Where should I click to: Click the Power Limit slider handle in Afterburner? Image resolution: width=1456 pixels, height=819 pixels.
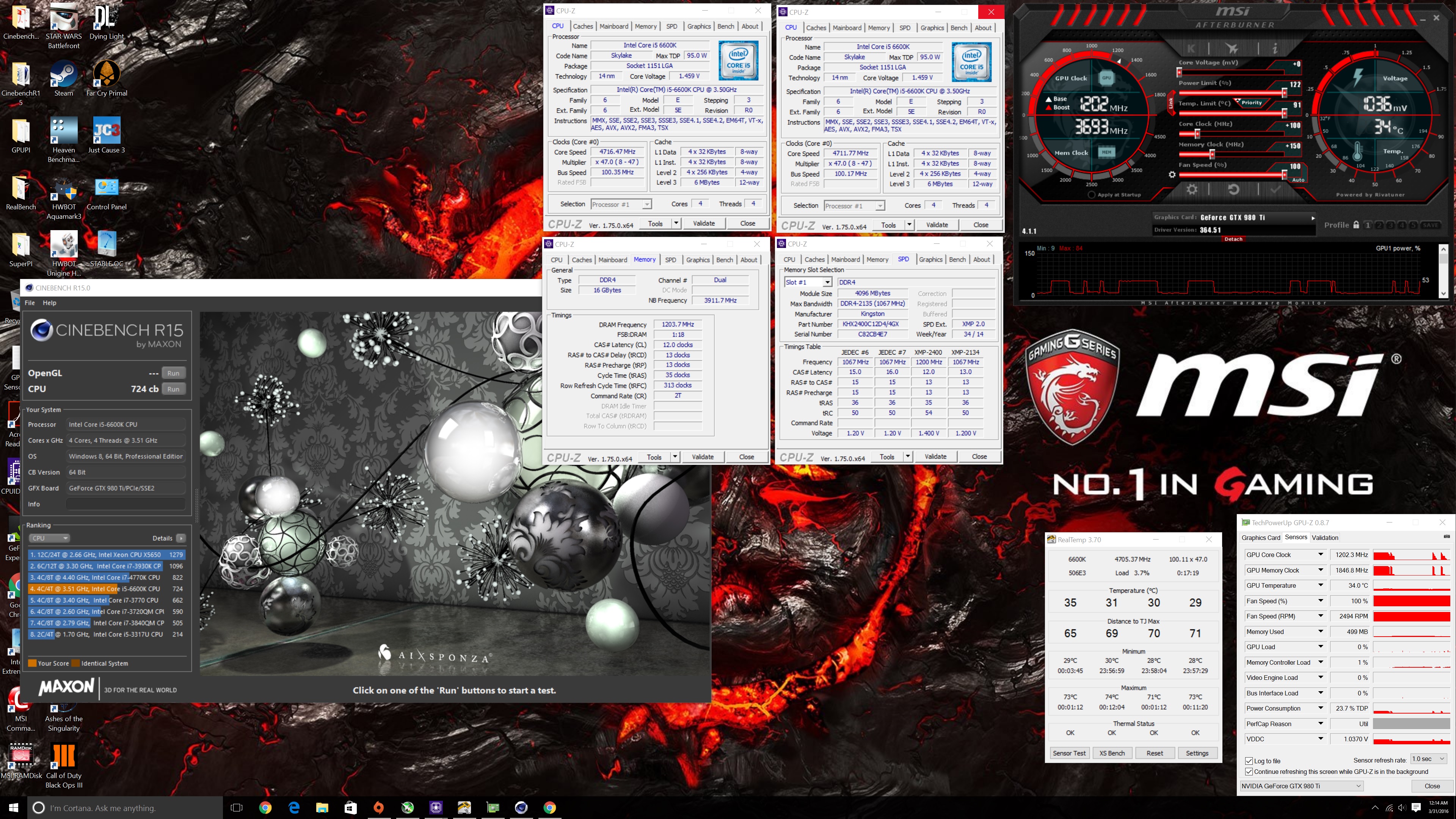click(x=1284, y=93)
